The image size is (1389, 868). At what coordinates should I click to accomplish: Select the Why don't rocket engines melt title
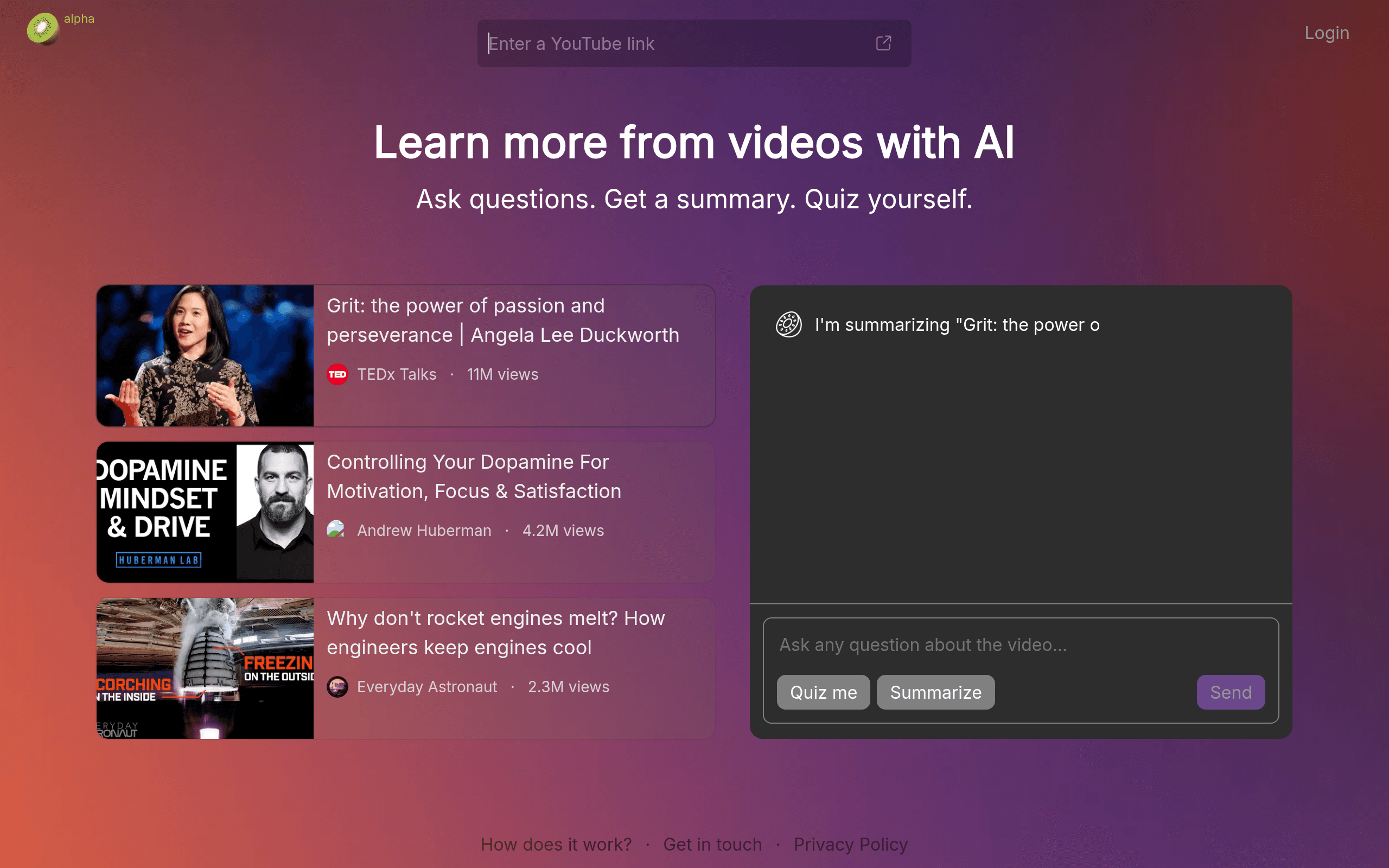[496, 633]
